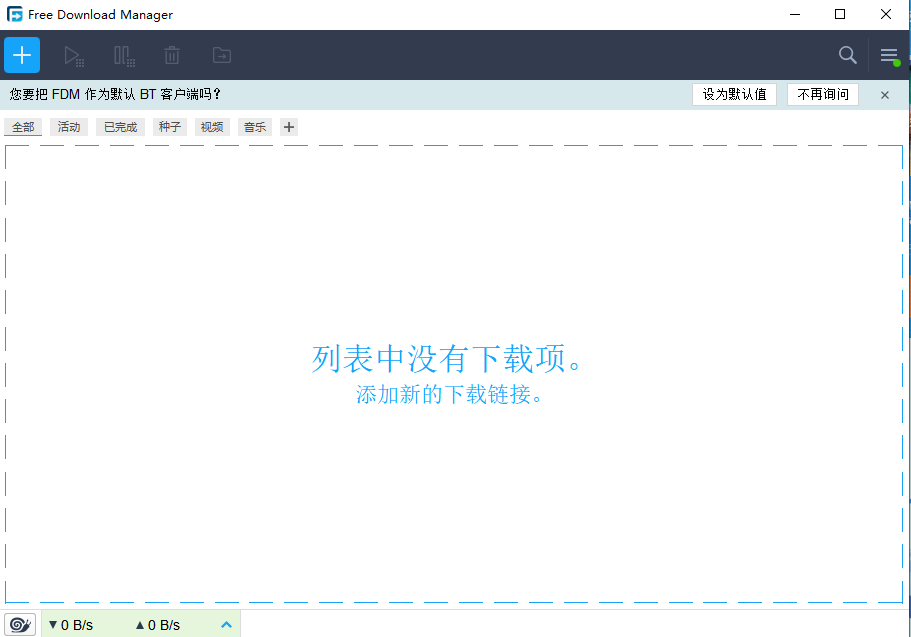Click 不再询问 to stop asking
Viewport: 911px width, 637px height.
click(x=820, y=94)
